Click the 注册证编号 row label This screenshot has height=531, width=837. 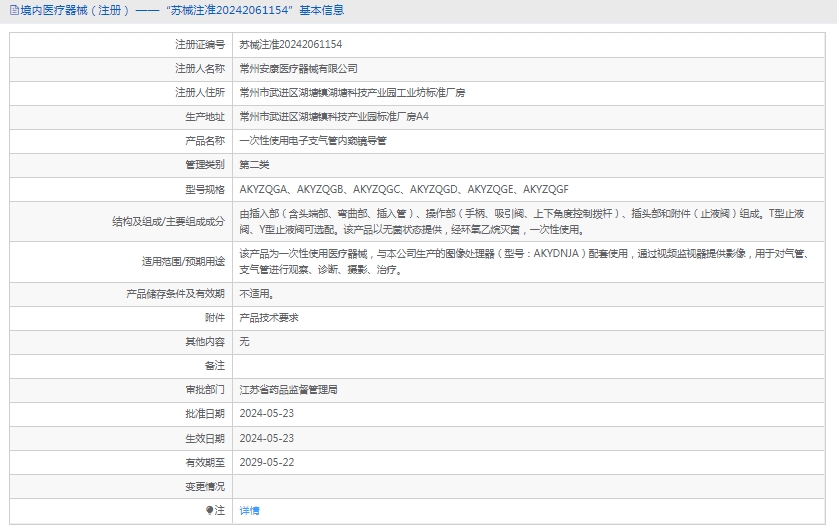200,45
